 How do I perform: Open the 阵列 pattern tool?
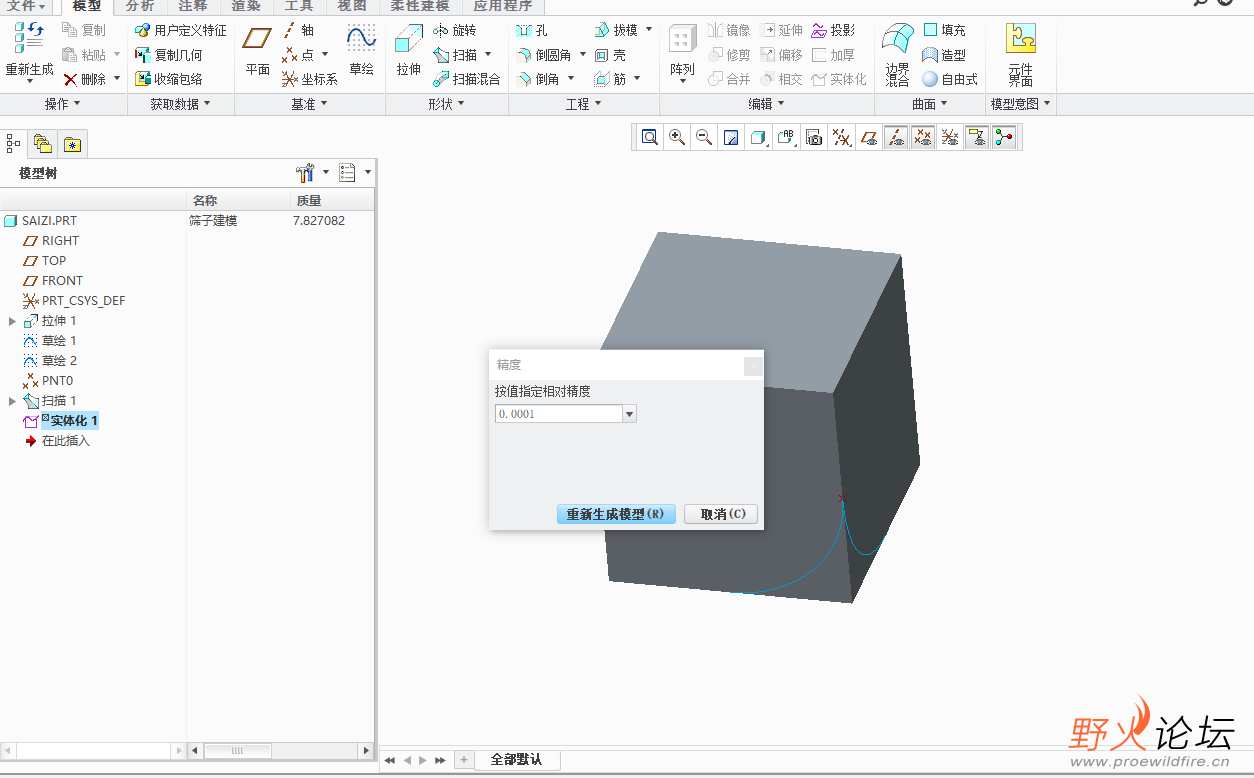tap(682, 52)
